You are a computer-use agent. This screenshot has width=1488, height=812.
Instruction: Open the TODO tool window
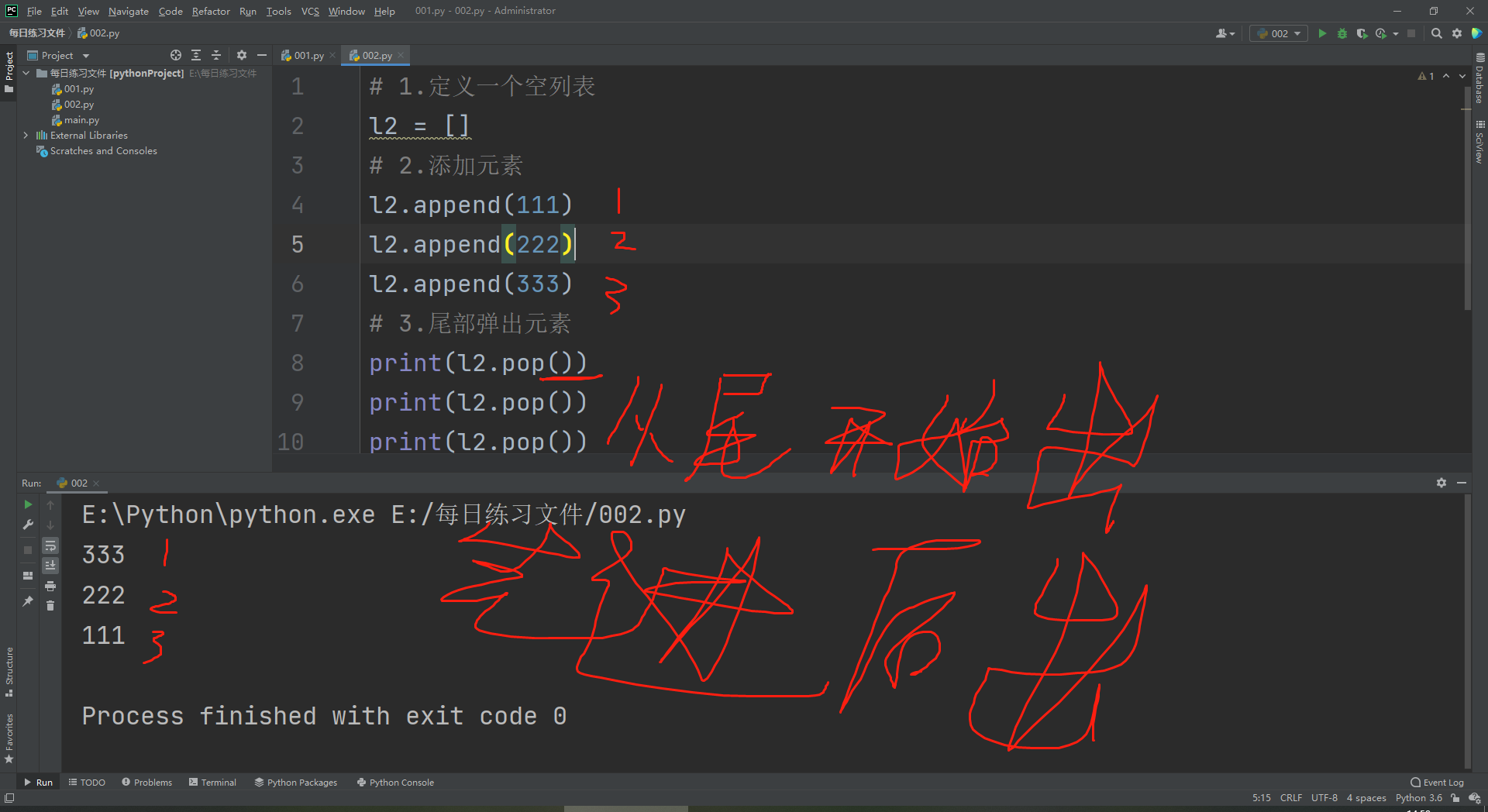click(87, 782)
